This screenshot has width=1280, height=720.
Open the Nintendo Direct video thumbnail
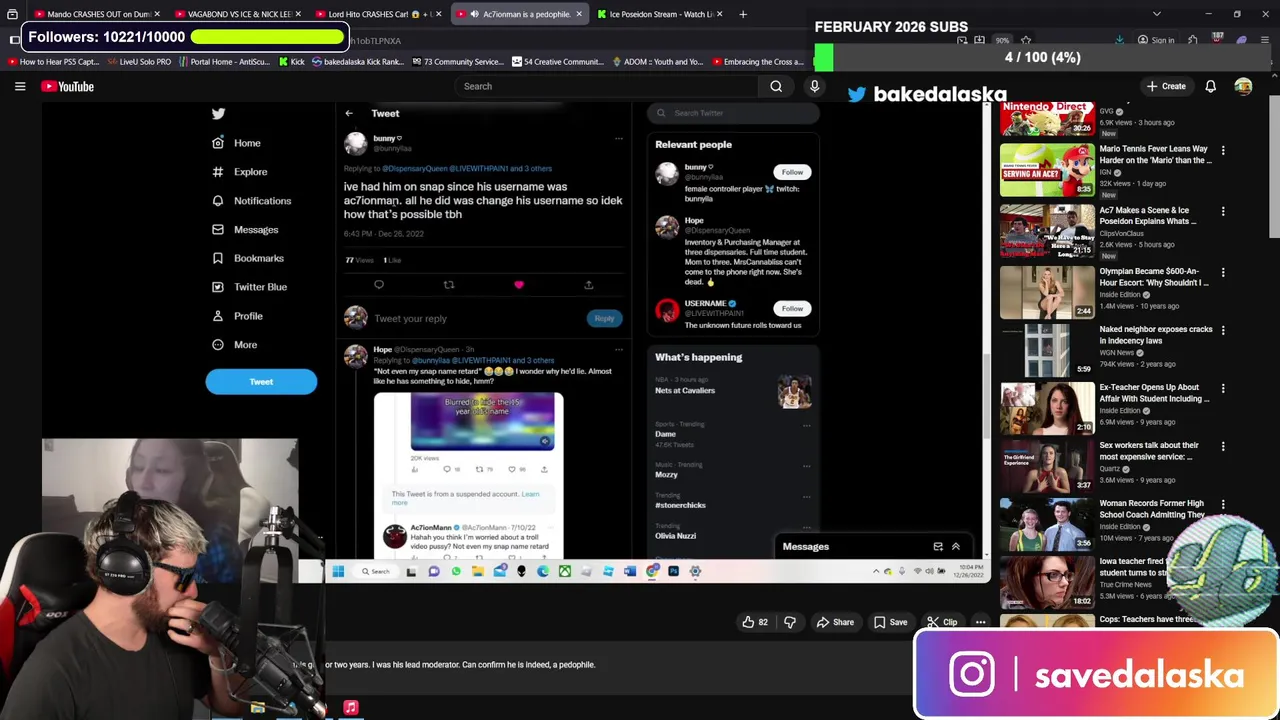[x=1047, y=119]
